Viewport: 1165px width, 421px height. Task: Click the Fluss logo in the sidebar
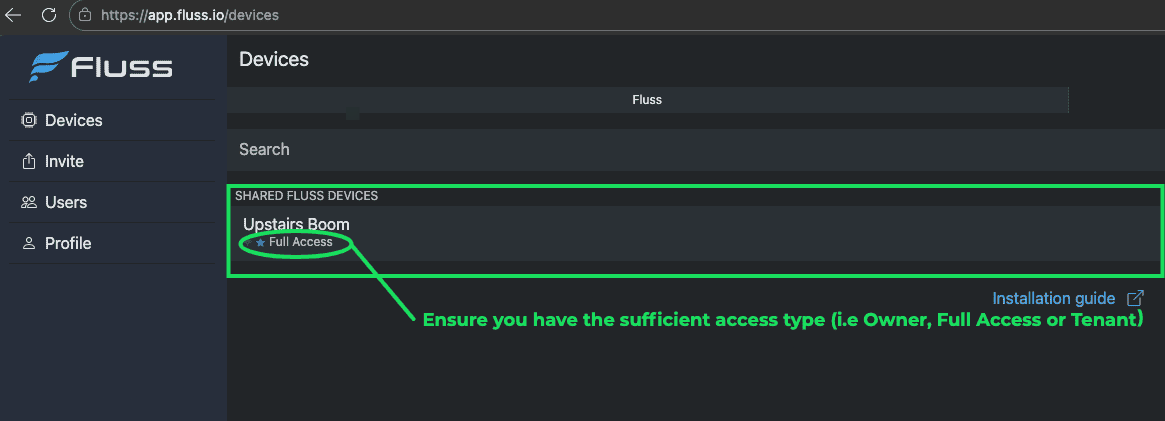[102, 67]
